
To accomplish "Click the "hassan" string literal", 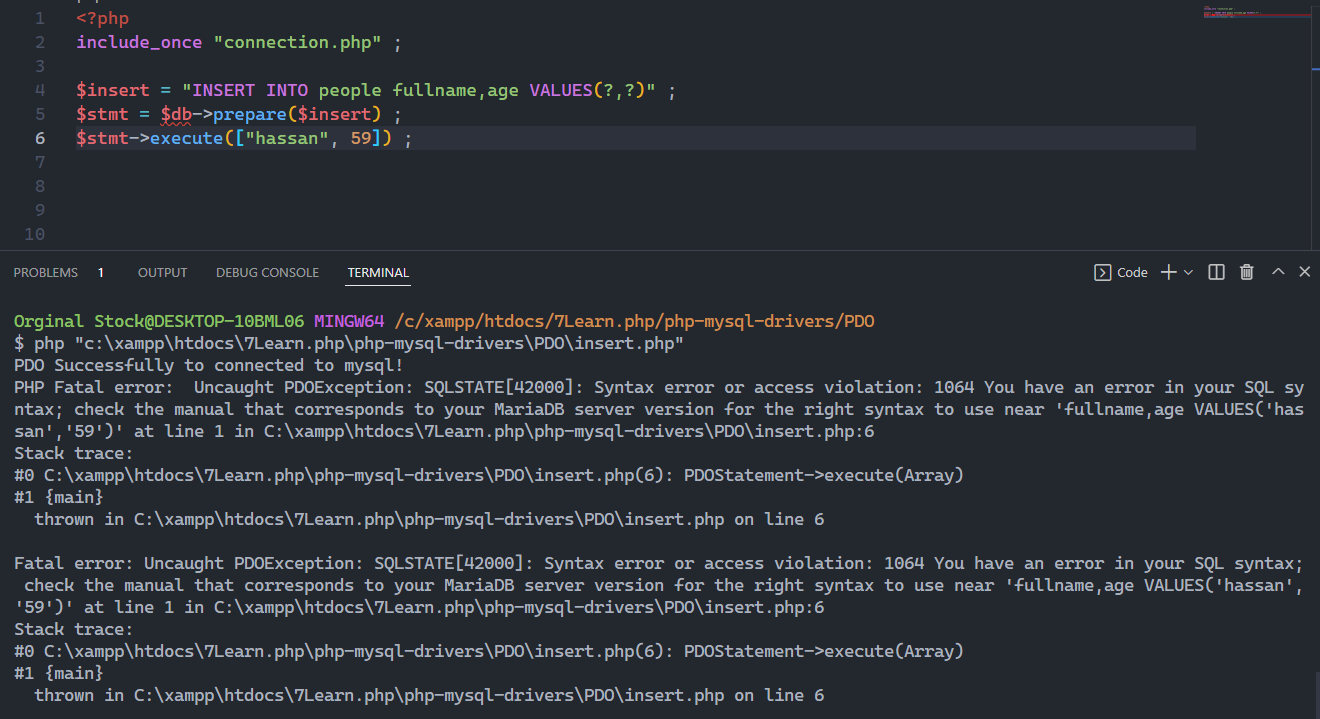I will (287, 138).
